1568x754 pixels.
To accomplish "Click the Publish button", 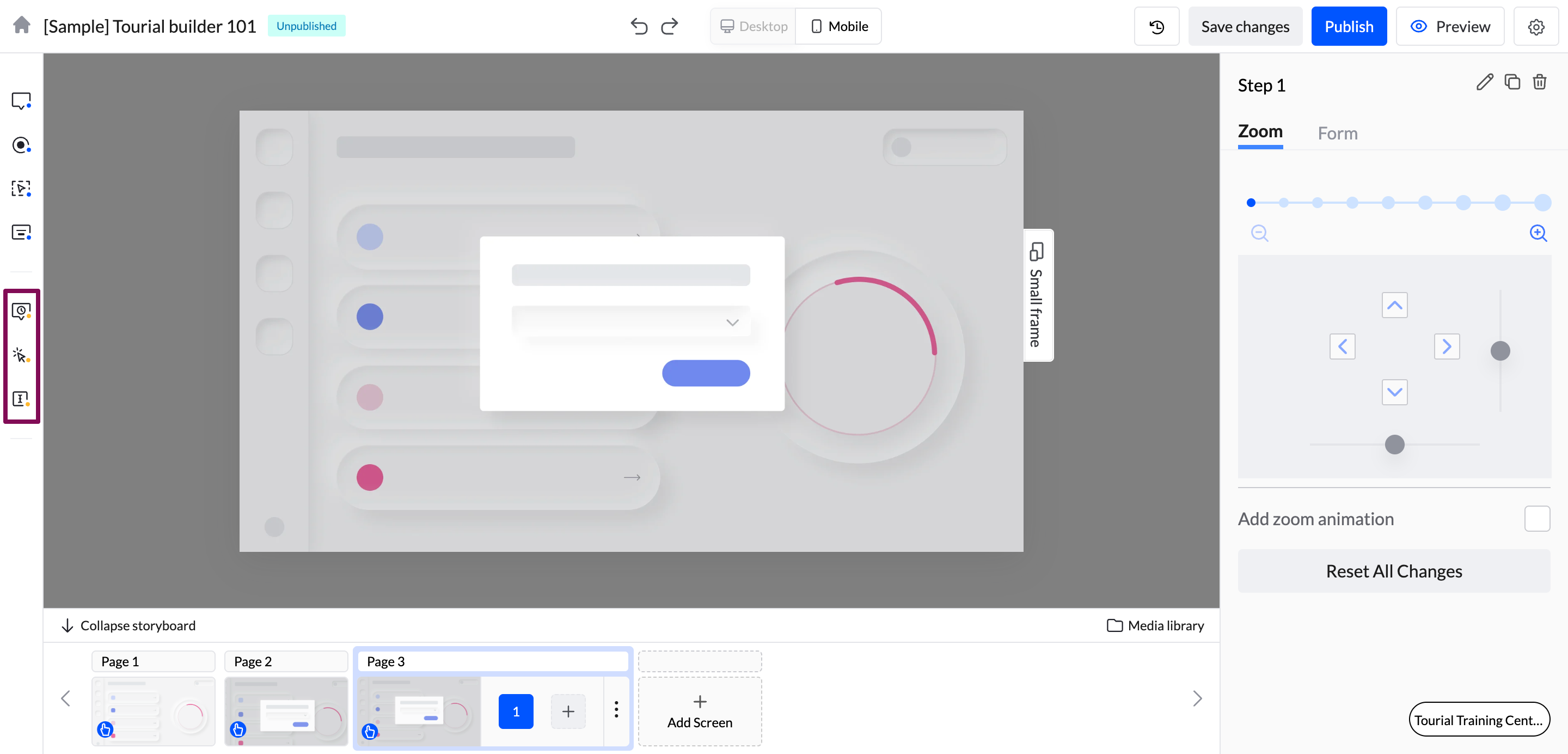I will tap(1348, 26).
